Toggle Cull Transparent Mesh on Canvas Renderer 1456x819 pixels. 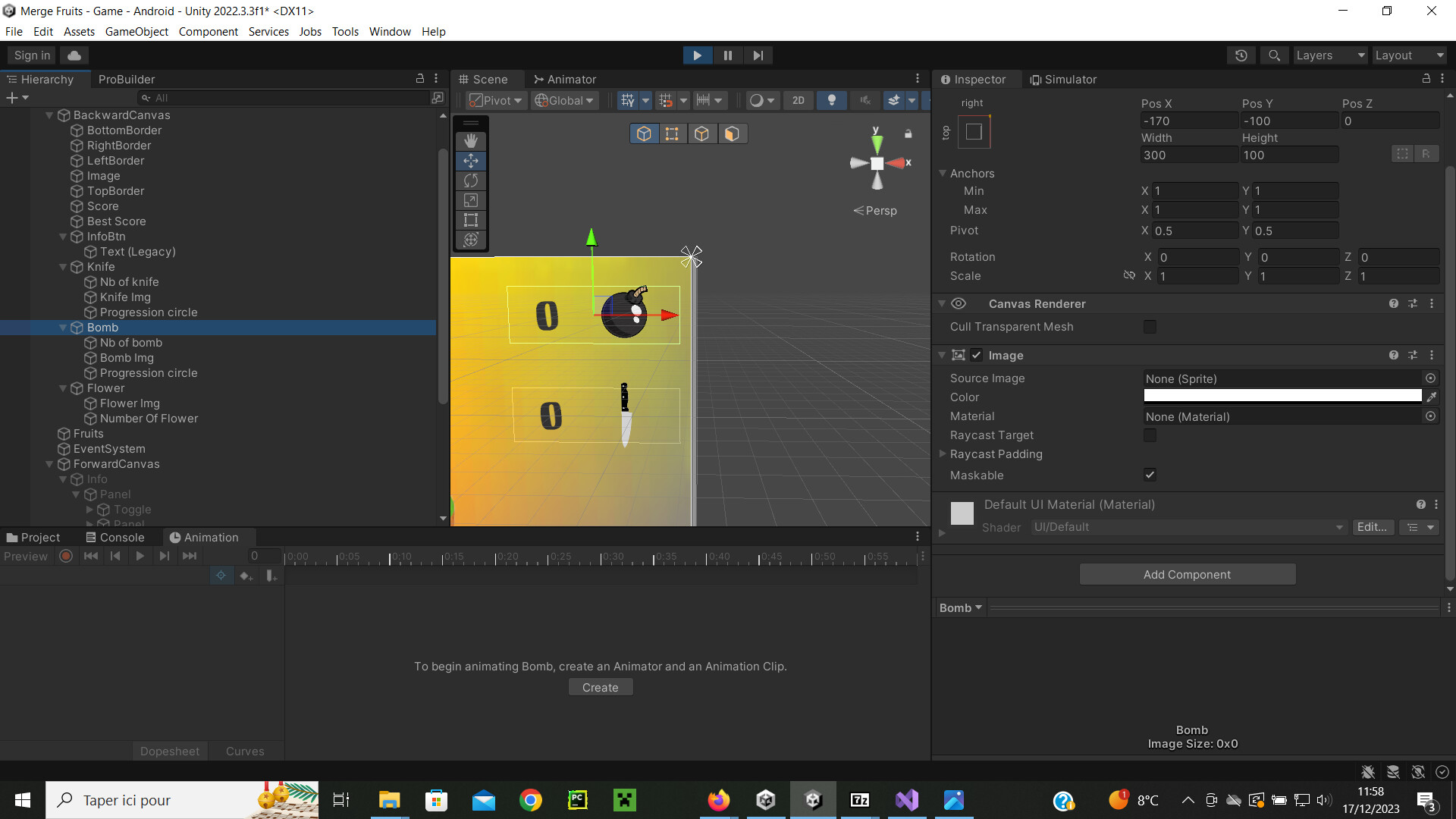[1150, 327]
